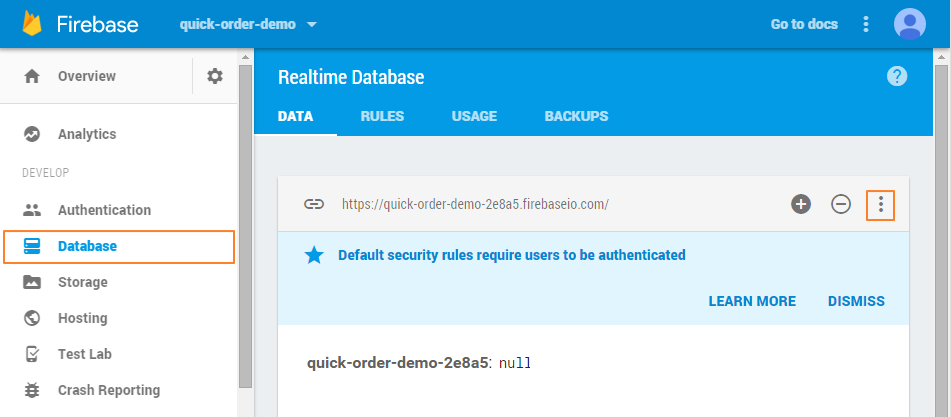This screenshot has height=417, width=951.
Task: Click the Hosting globe icon
Action: click(32, 318)
